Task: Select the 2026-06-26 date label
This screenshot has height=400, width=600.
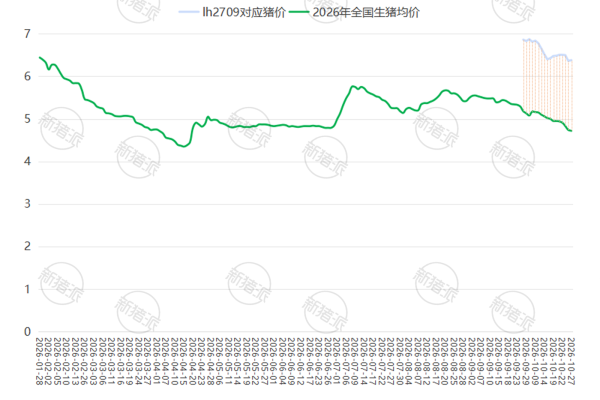Action: pos(328,361)
